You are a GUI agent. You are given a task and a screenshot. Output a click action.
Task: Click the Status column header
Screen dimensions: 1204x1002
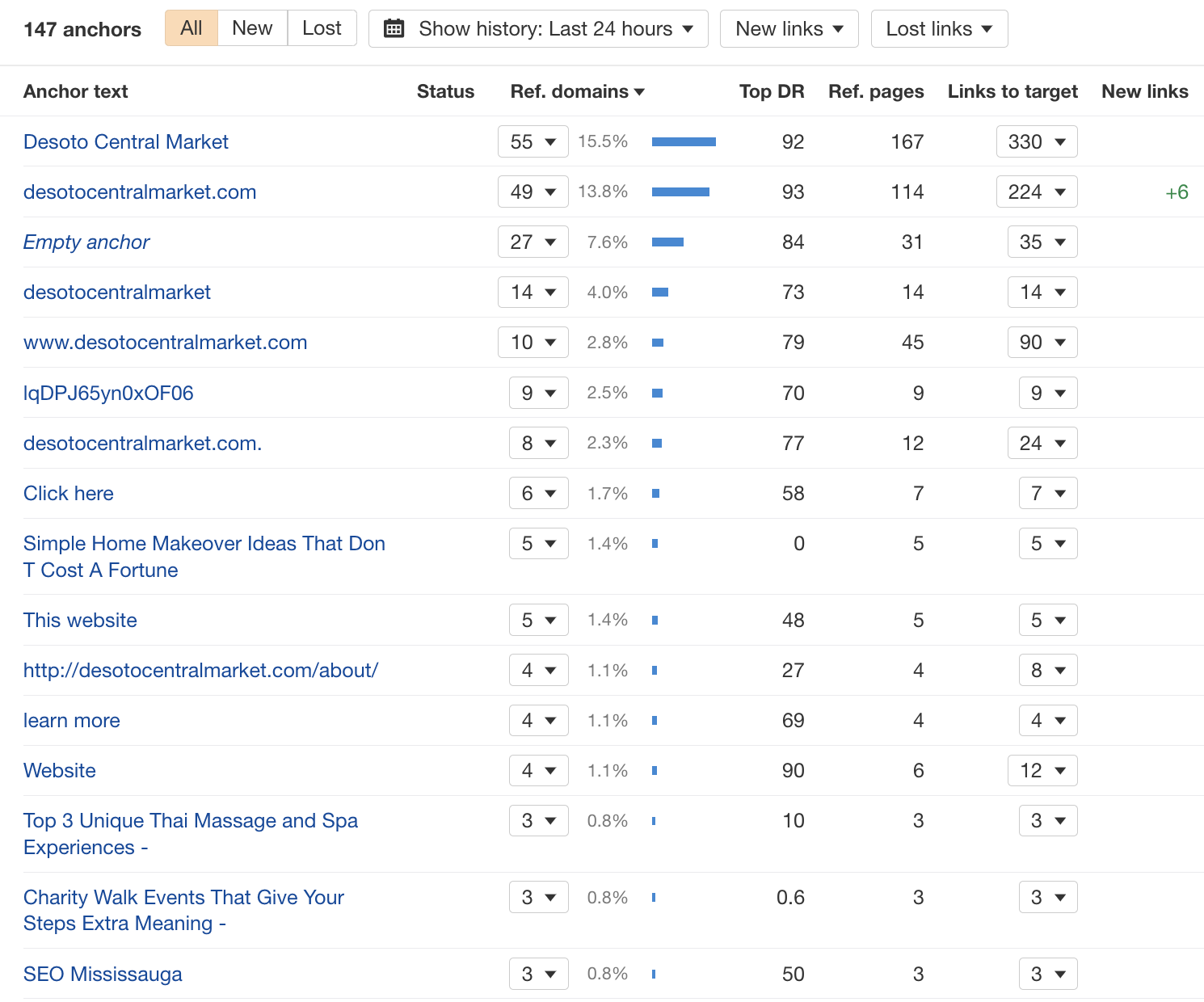(445, 91)
